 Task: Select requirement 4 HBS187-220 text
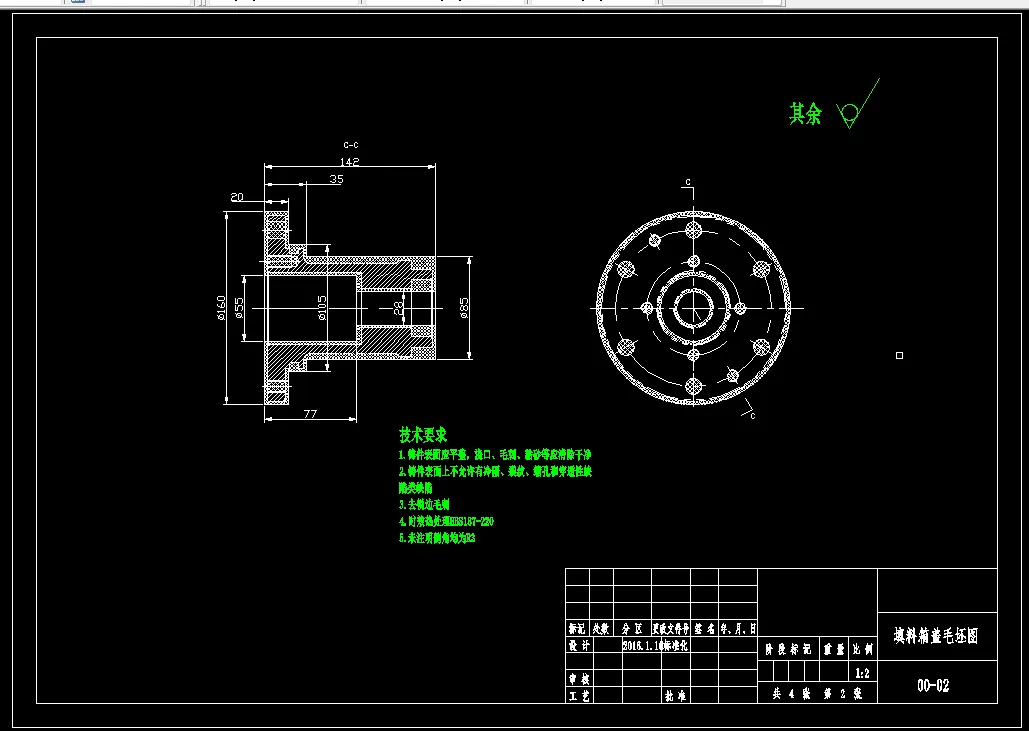pyautogui.click(x=446, y=522)
